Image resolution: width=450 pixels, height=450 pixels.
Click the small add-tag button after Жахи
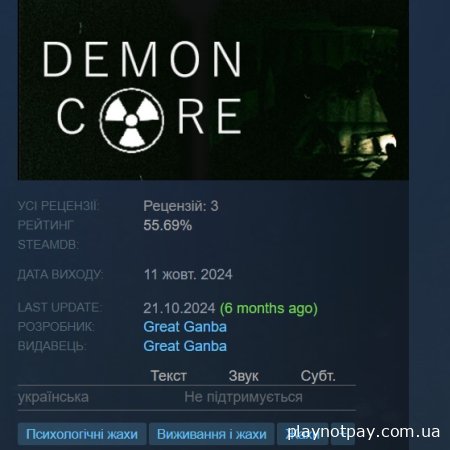coord(343,434)
